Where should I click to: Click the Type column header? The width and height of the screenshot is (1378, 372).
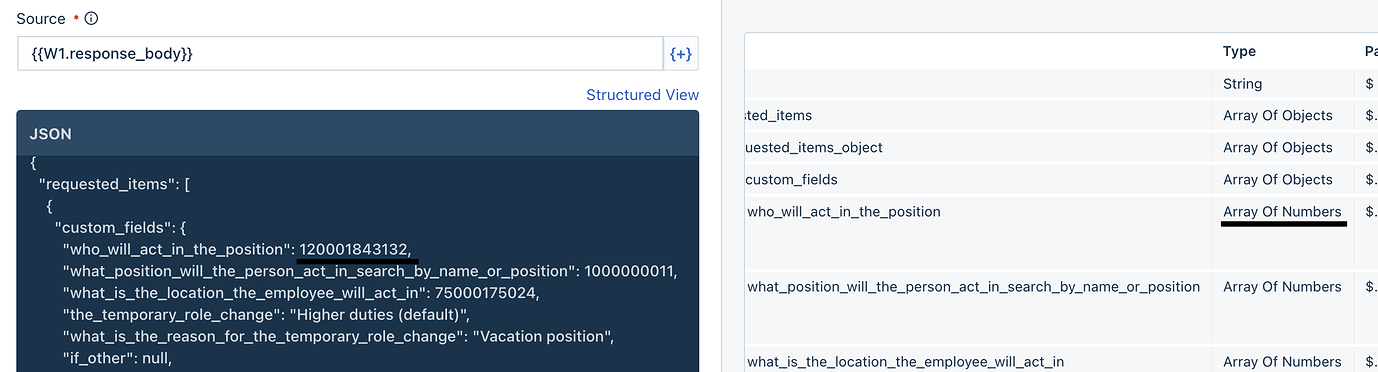tap(1239, 51)
